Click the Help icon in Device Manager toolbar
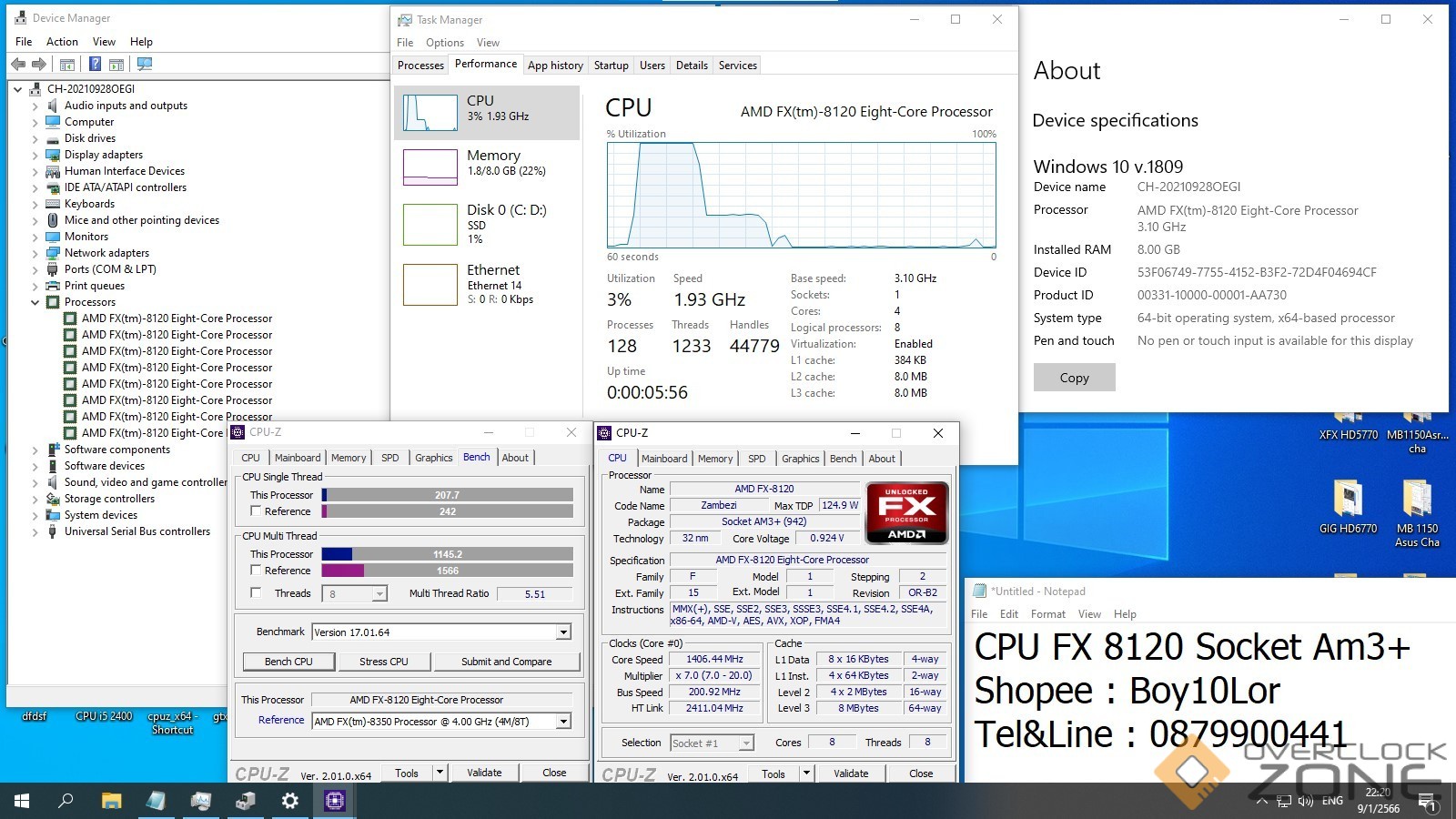This screenshot has height=819, width=1456. point(95,64)
